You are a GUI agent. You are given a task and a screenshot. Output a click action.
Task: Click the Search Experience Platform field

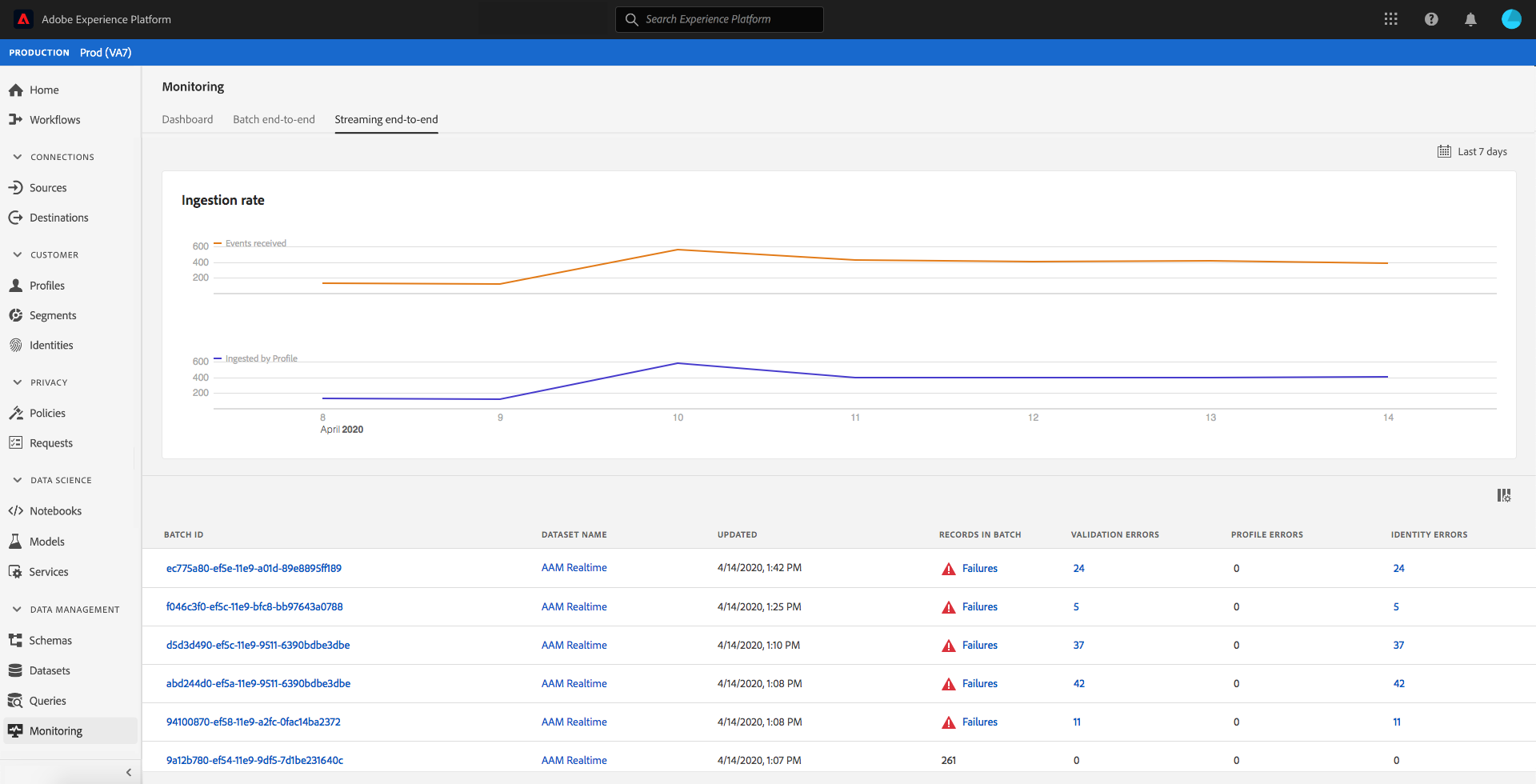719,19
